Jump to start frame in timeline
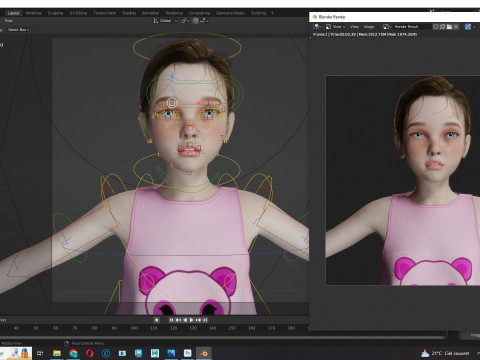 click(171, 320)
